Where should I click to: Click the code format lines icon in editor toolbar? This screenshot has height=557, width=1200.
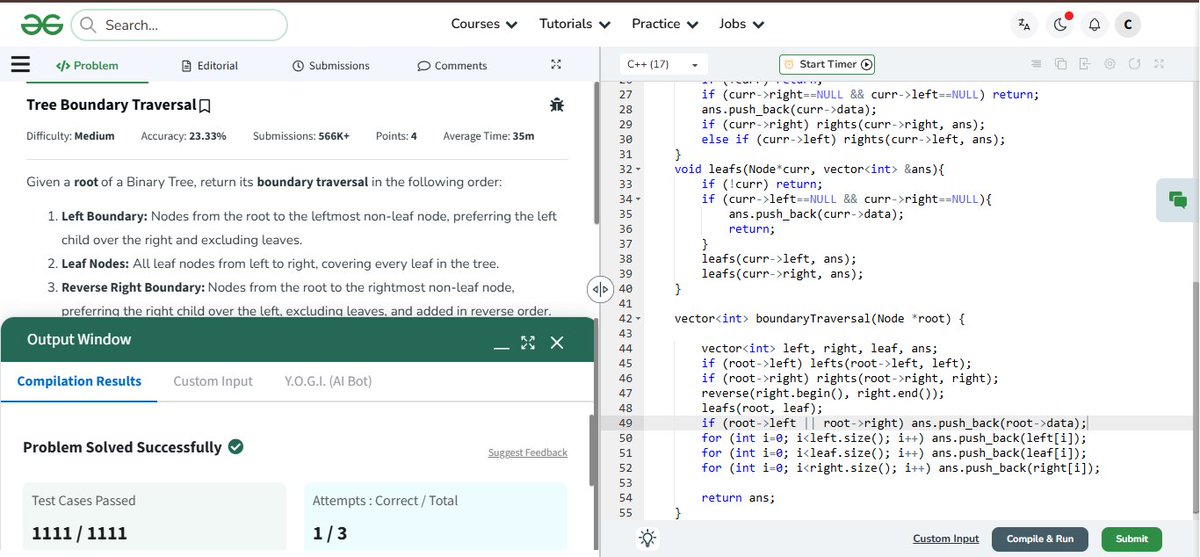1036,64
